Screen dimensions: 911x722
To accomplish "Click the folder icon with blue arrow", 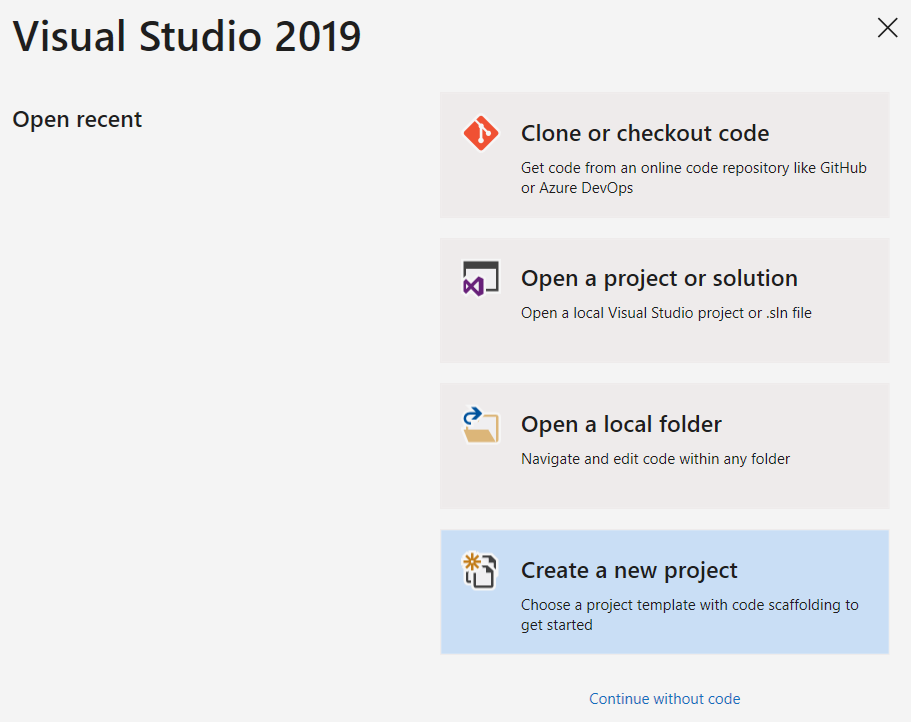I will [479, 425].
